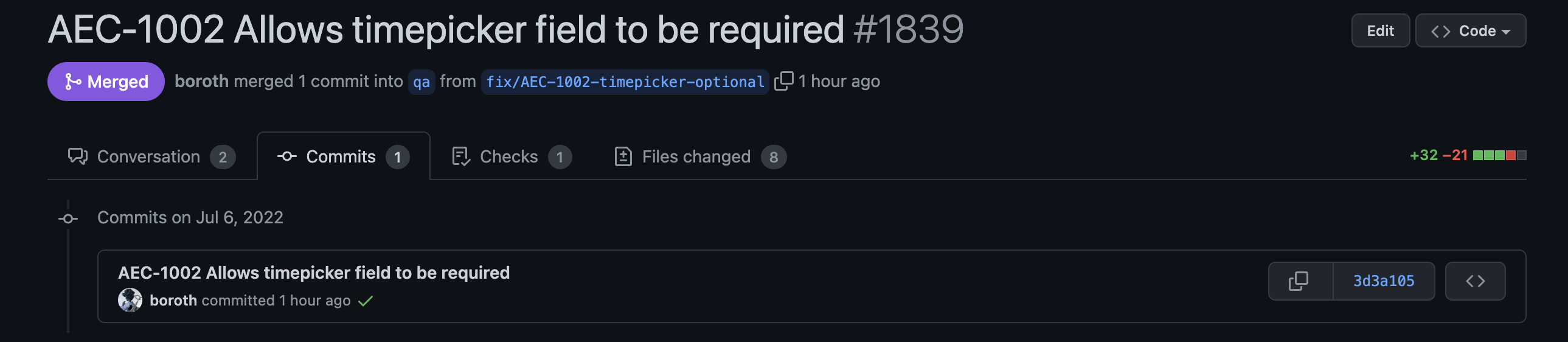1568x342 pixels.
Task: Open the Code dropdown menu
Action: 1470,30
